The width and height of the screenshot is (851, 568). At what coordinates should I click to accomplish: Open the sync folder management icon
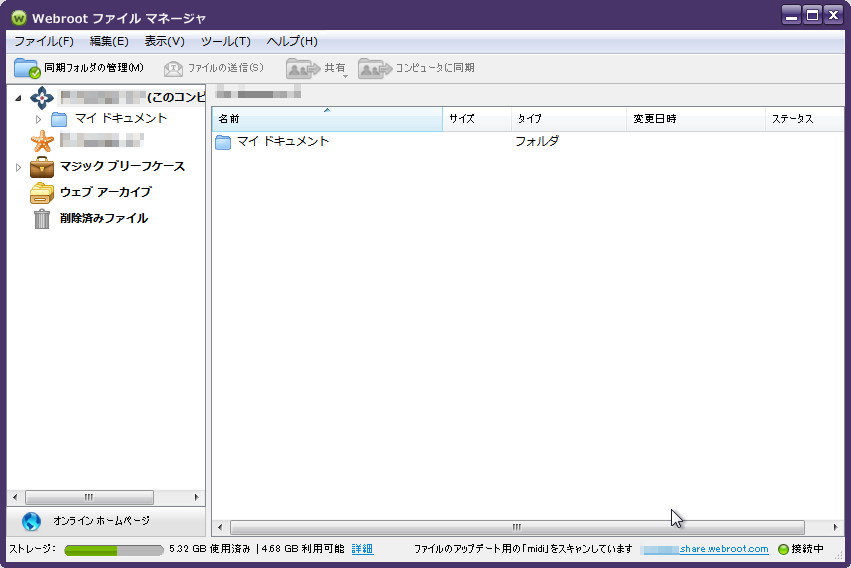click(x=27, y=68)
